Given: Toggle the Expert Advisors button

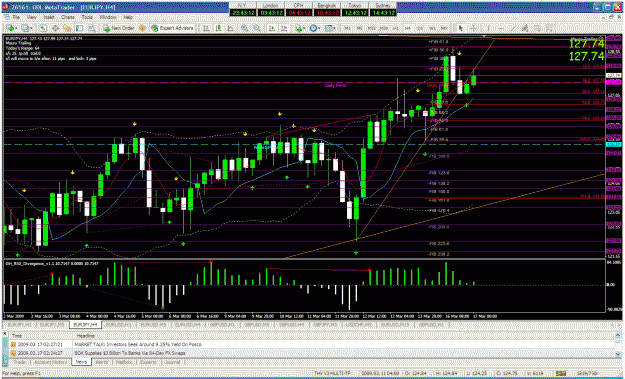Looking at the screenshot, I should (173, 28).
